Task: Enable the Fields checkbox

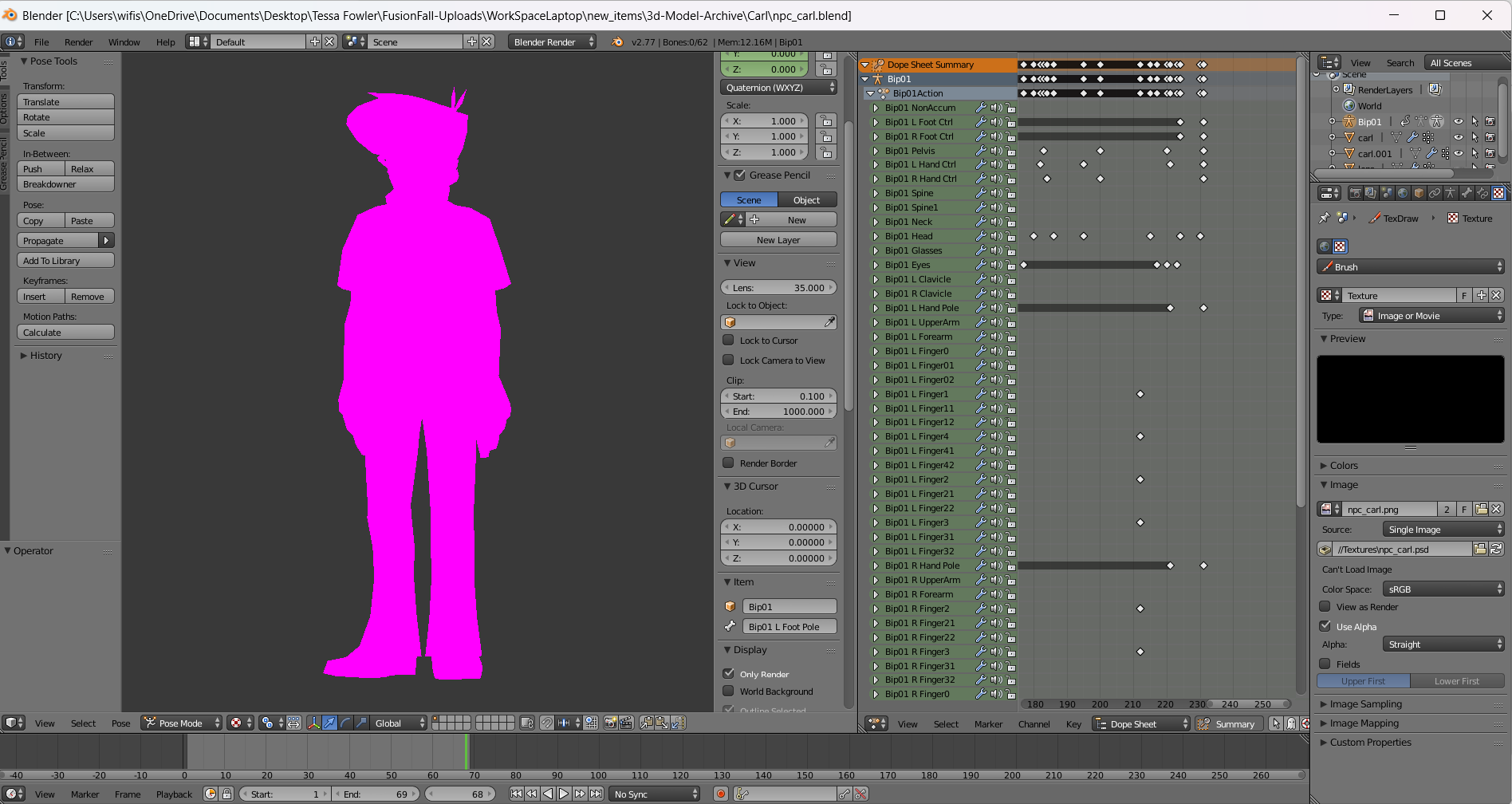Action: tap(1325, 664)
